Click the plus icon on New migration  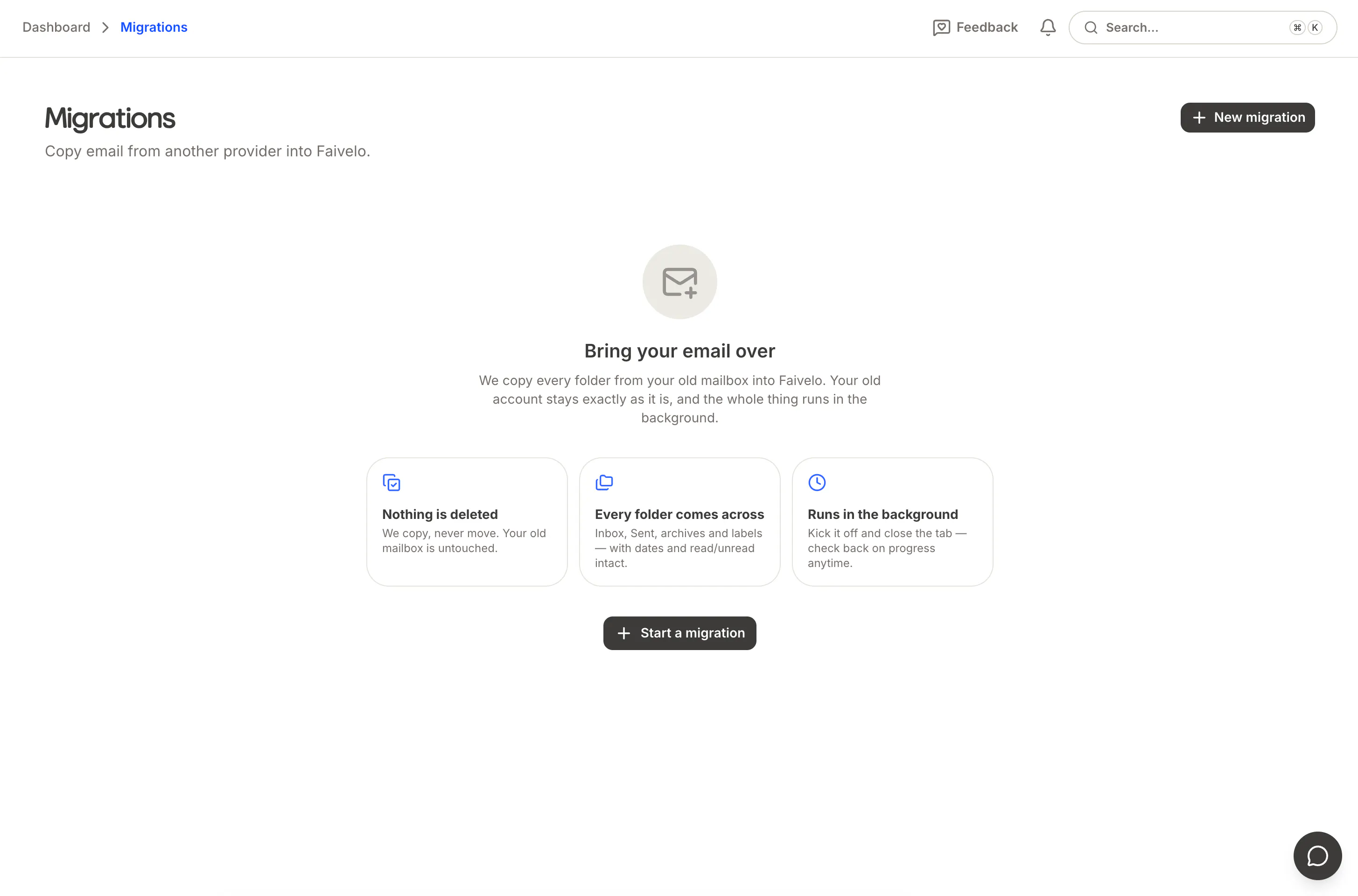[x=1198, y=118]
